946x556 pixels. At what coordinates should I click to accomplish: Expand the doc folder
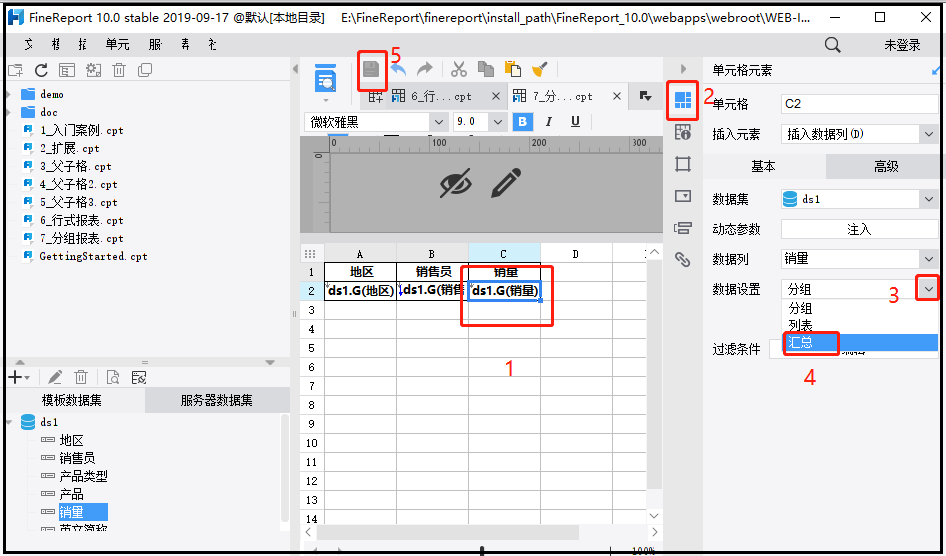[8, 113]
